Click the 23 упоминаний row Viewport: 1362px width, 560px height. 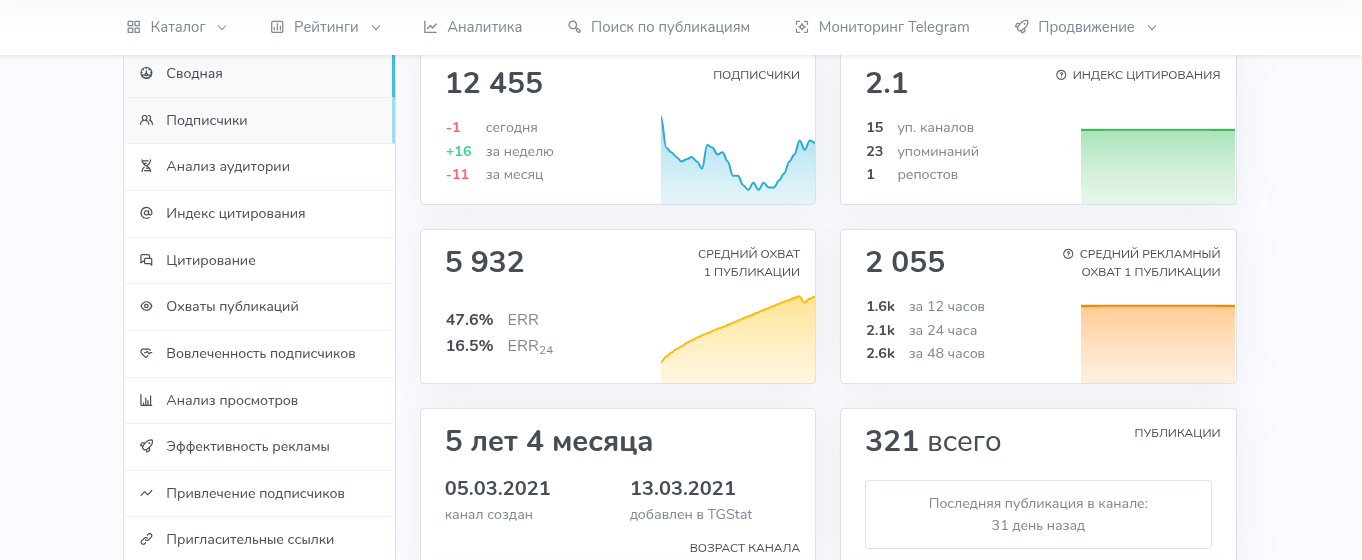point(922,151)
